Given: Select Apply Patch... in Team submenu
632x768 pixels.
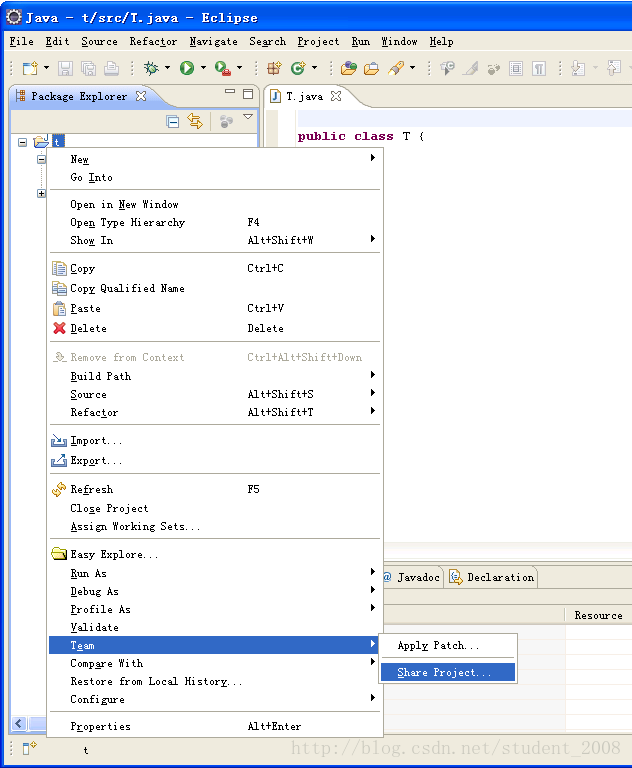Looking at the screenshot, I should [448, 646].
